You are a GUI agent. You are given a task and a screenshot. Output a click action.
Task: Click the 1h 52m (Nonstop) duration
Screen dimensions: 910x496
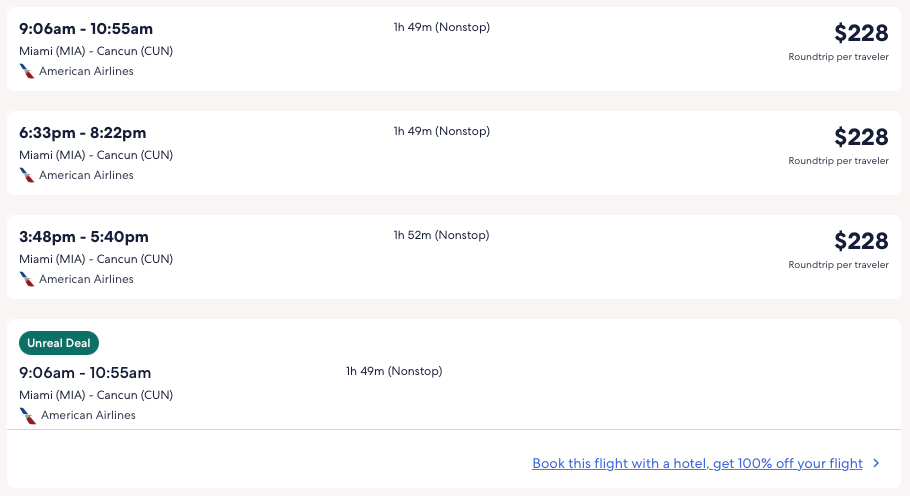[441, 235]
